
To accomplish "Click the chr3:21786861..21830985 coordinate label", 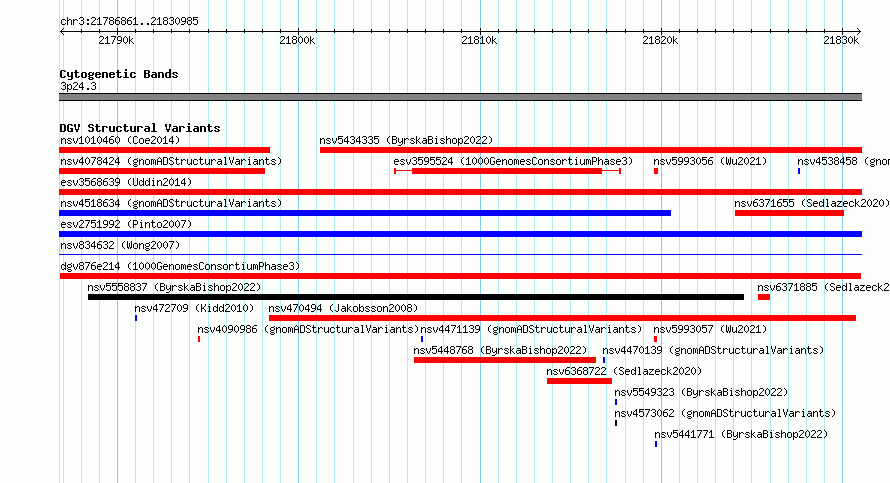I will (129, 22).
